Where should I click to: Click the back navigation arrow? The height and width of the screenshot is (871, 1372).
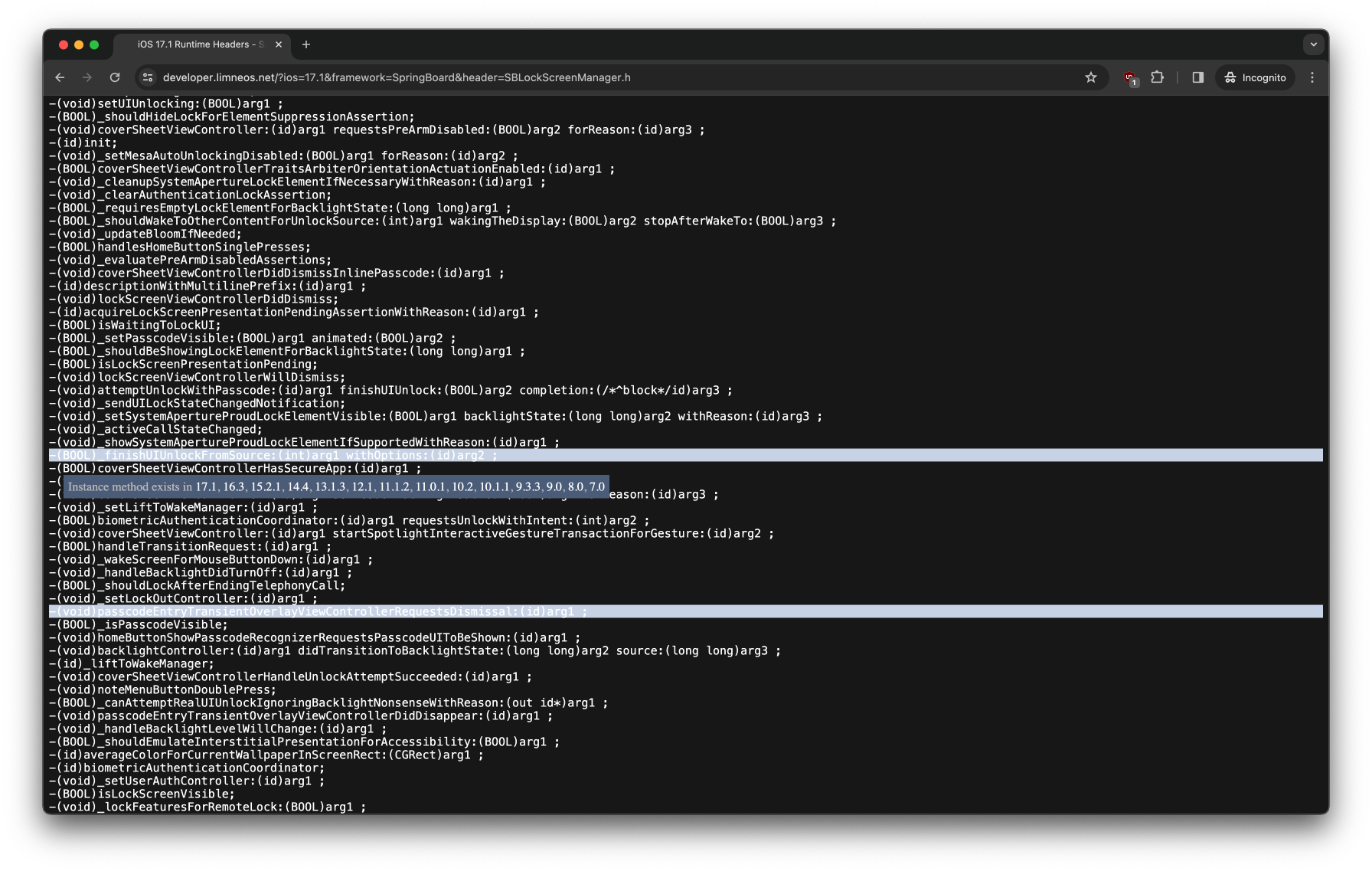(x=60, y=77)
